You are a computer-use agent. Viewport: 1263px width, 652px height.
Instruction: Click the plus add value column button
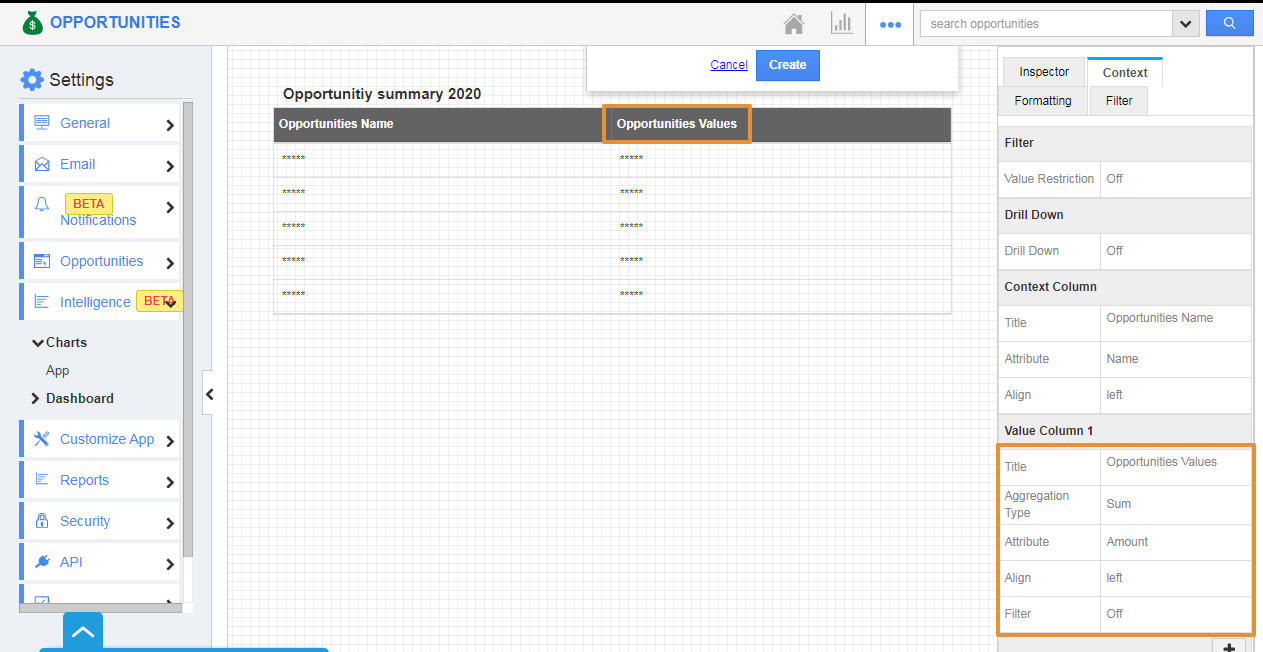[x=1229, y=646]
